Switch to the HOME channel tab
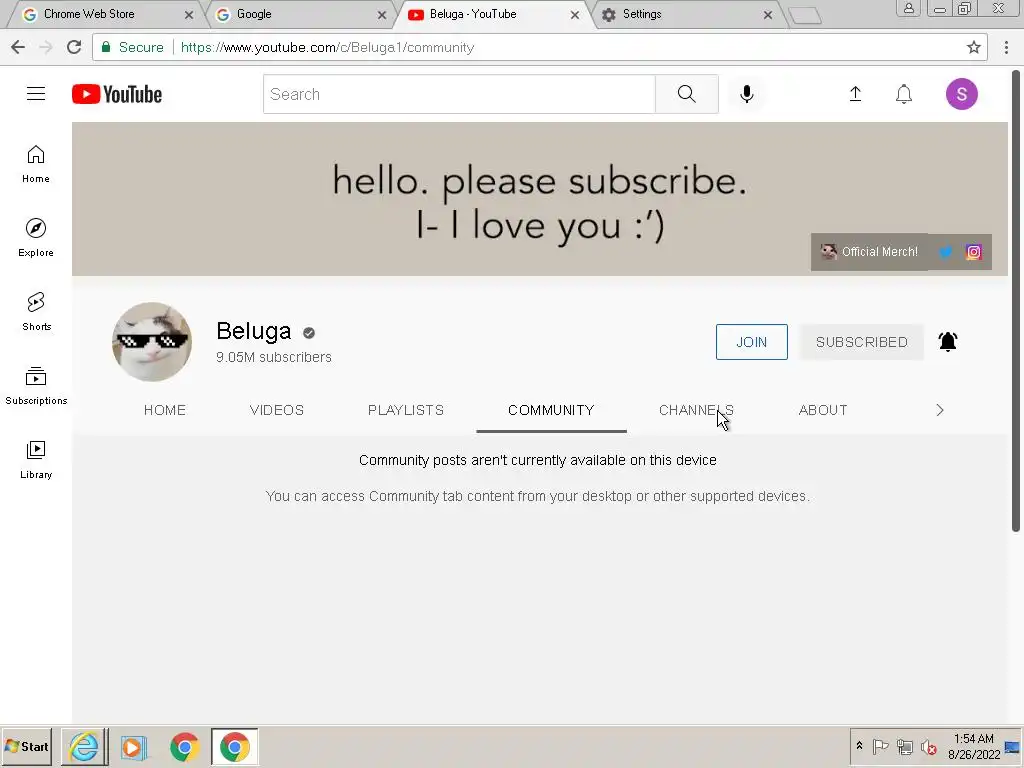1024x768 pixels. tap(165, 410)
